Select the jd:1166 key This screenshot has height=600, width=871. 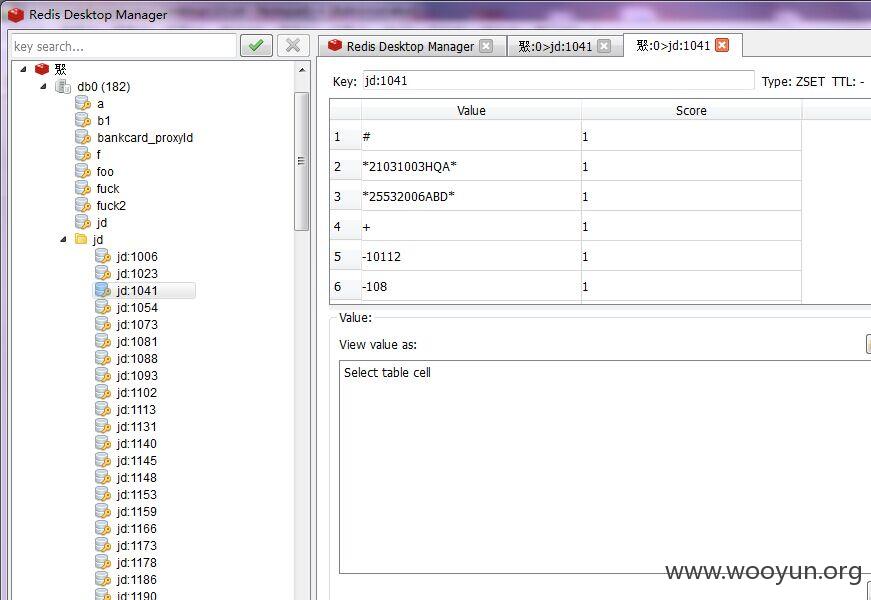coord(137,528)
